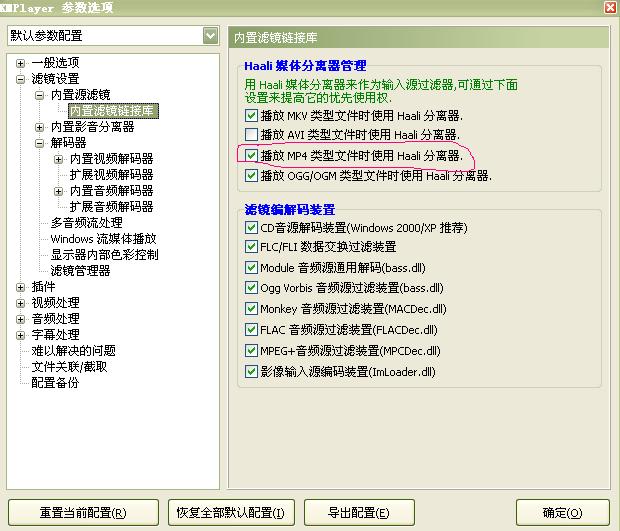Click 恢复全部默认配置(I) button
Image resolution: width=620 pixels, height=531 pixels.
231,513
